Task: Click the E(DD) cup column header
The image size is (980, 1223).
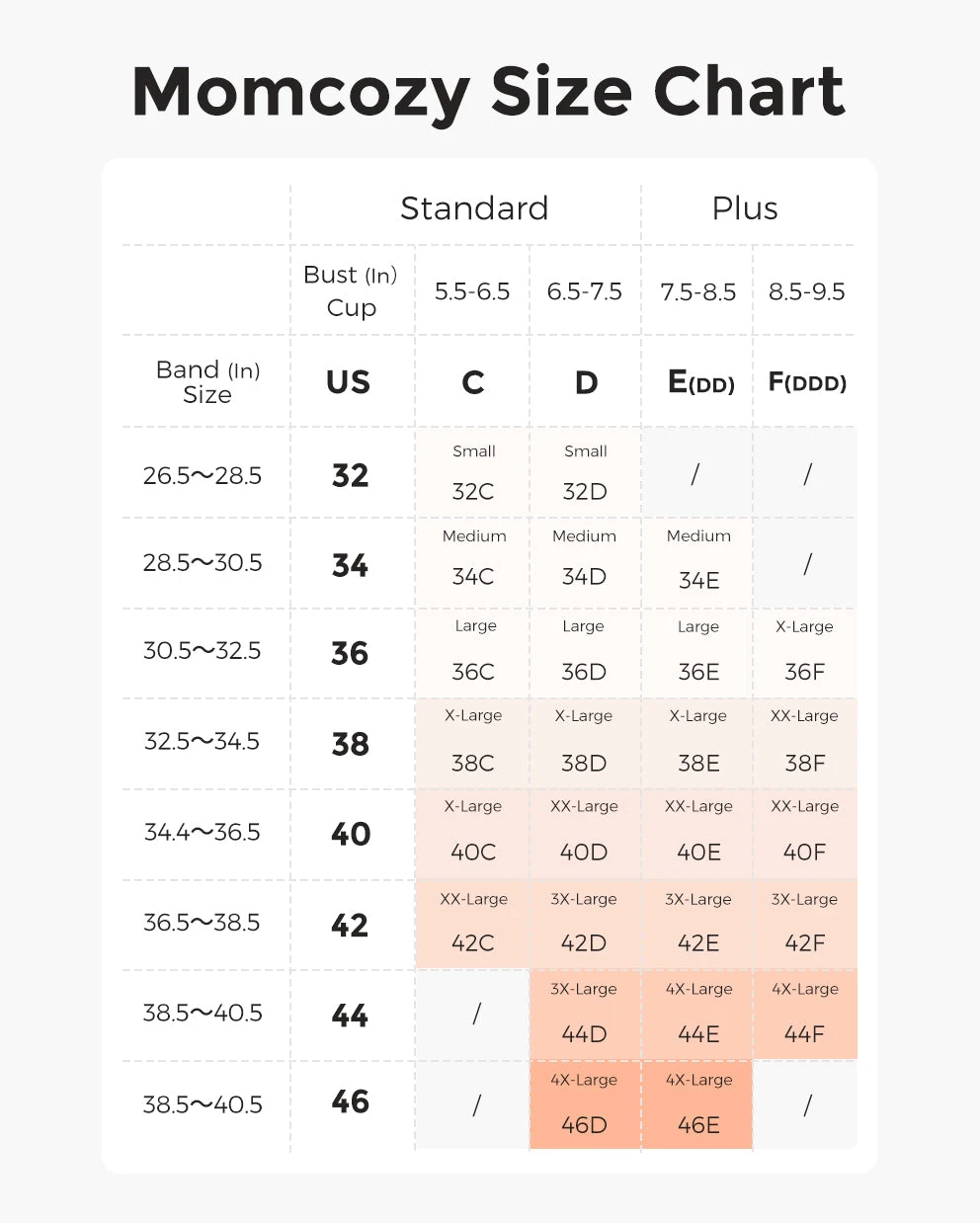Action: 700,382
